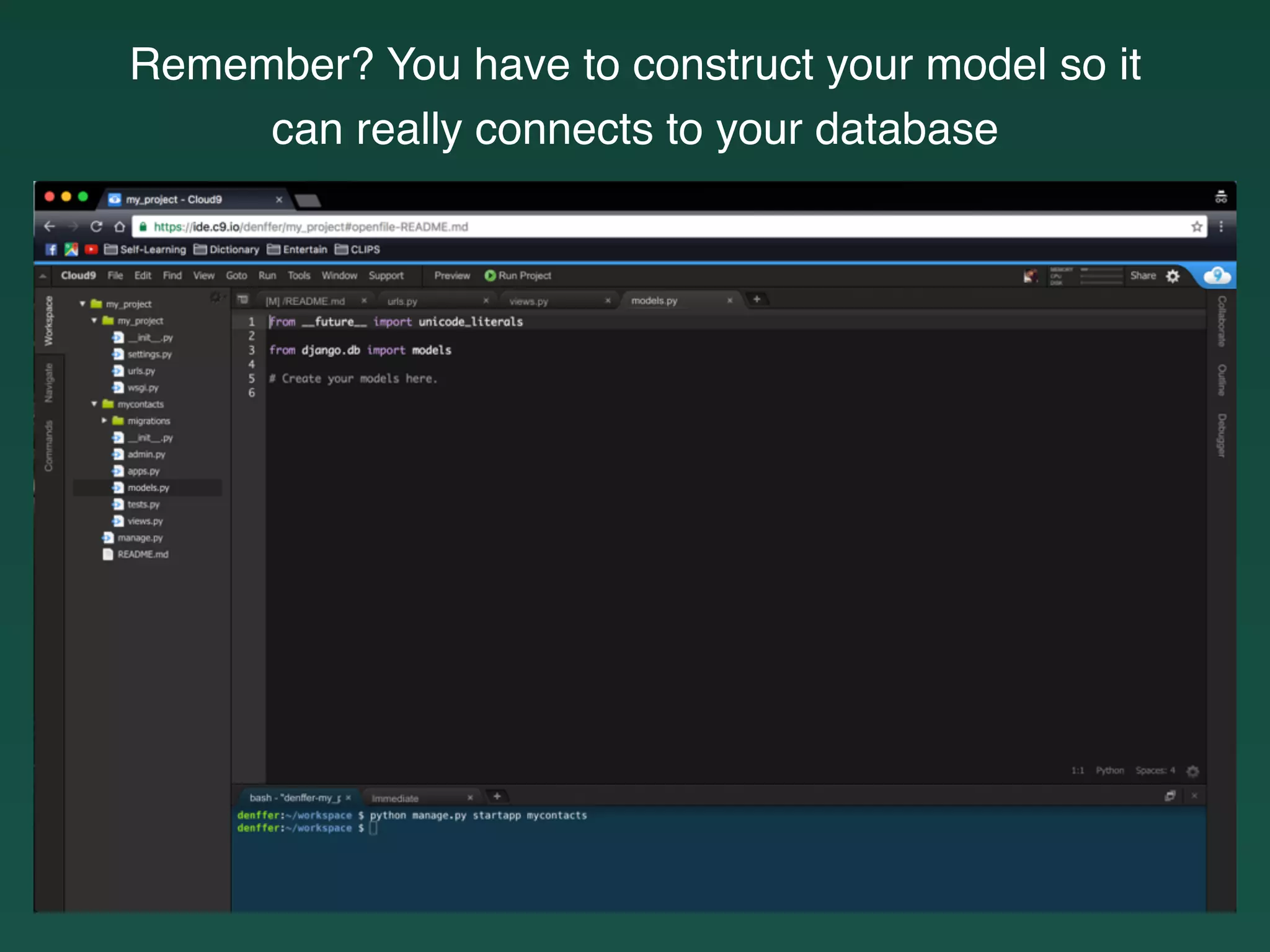Screen dimensions: 1270x952
Task: Bookmark page with the star icon
Action: tap(1196, 227)
